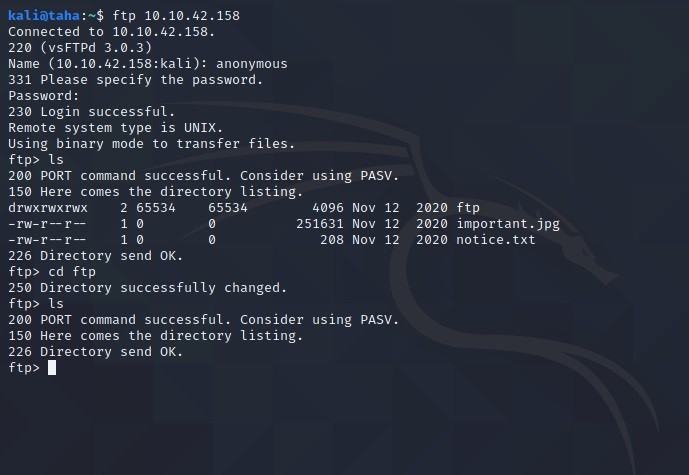Click the notice.txt filename in the listing

tap(495, 240)
